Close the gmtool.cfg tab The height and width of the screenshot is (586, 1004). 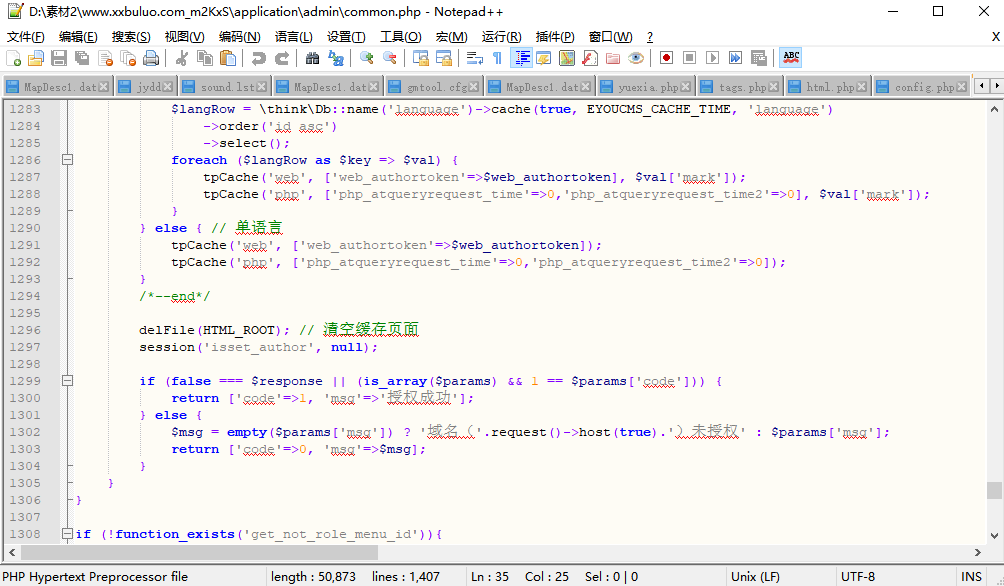pos(476,87)
